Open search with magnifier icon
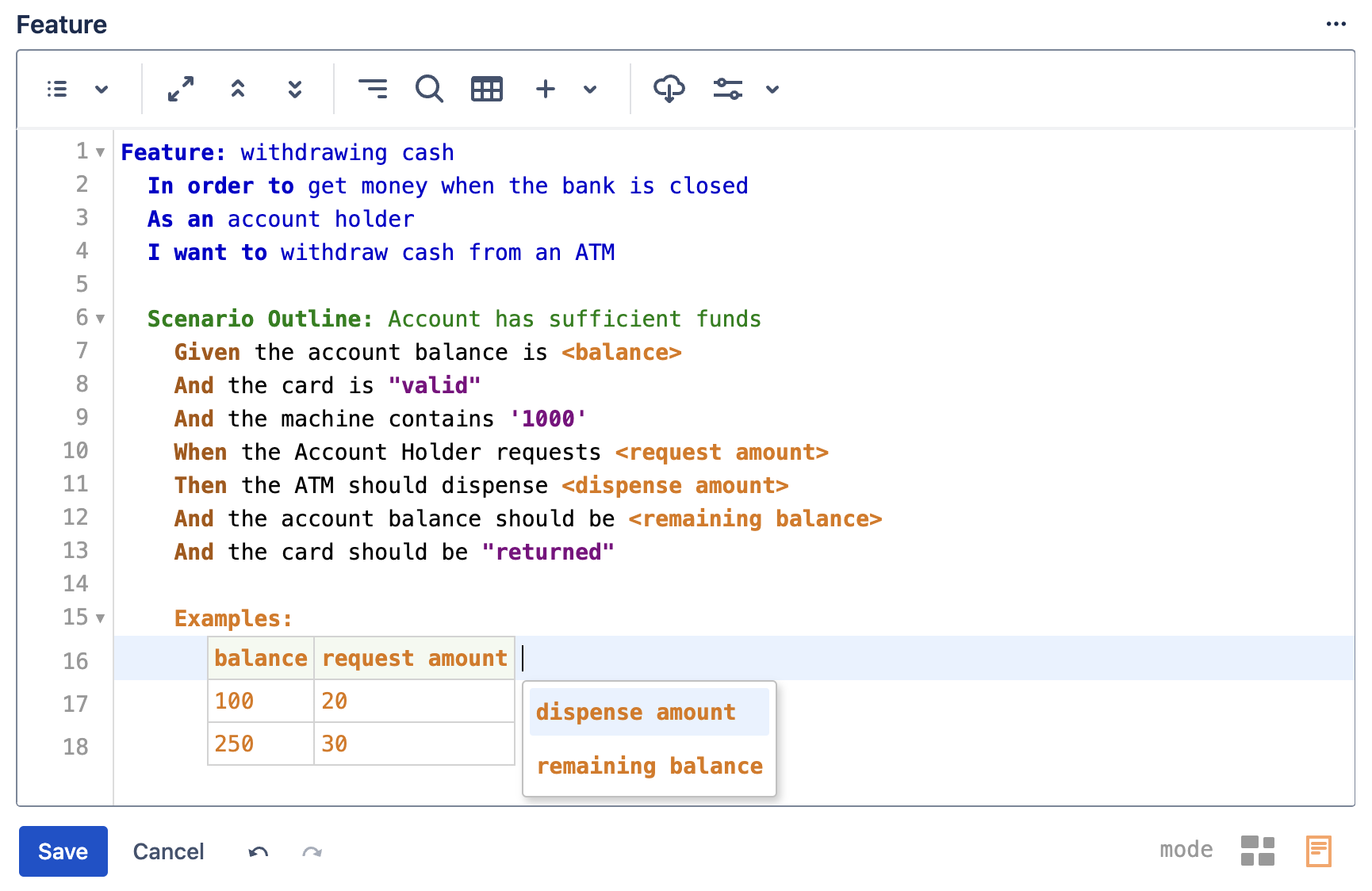Screen dimensions: 1372x891 coord(429,89)
